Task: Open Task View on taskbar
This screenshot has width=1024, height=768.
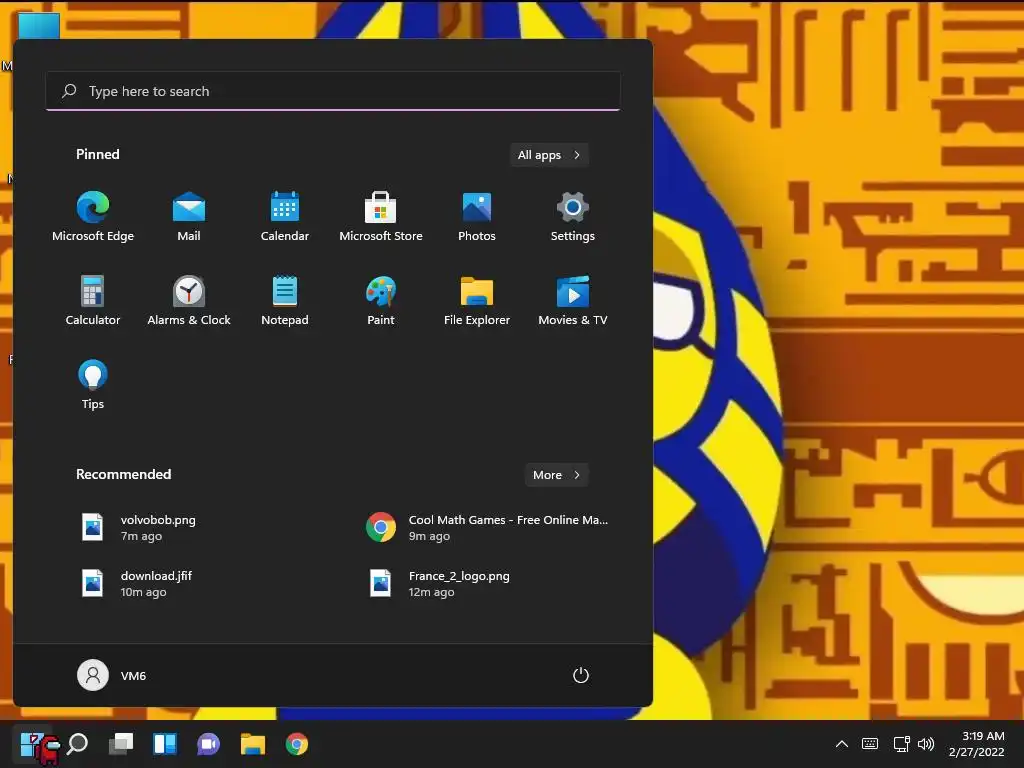Action: [x=121, y=744]
